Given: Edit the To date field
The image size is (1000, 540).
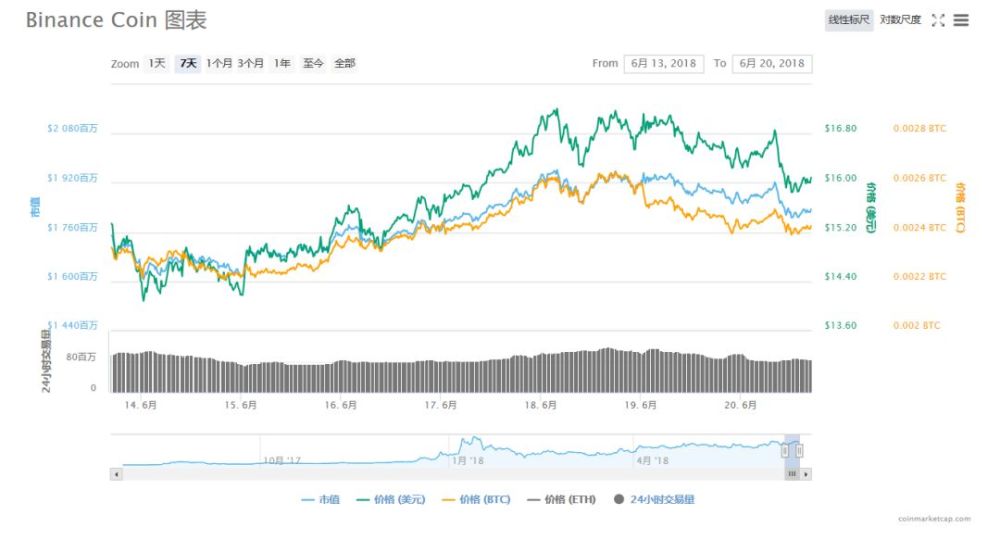Looking at the screenshot, I should [772, 63].
